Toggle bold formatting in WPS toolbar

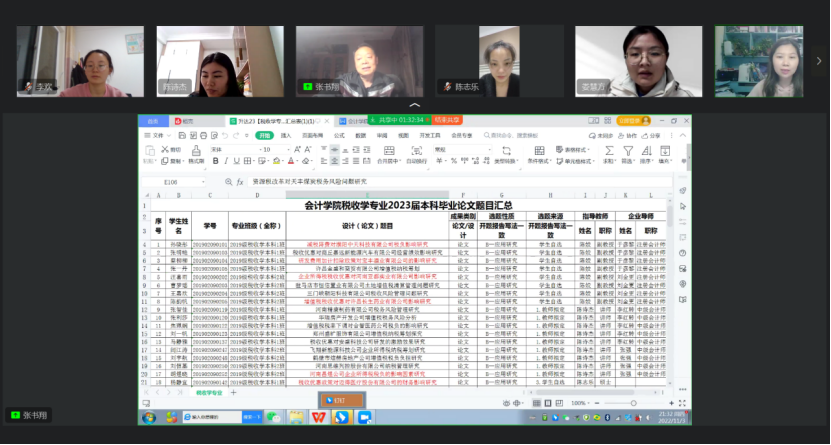click(216, 161)
